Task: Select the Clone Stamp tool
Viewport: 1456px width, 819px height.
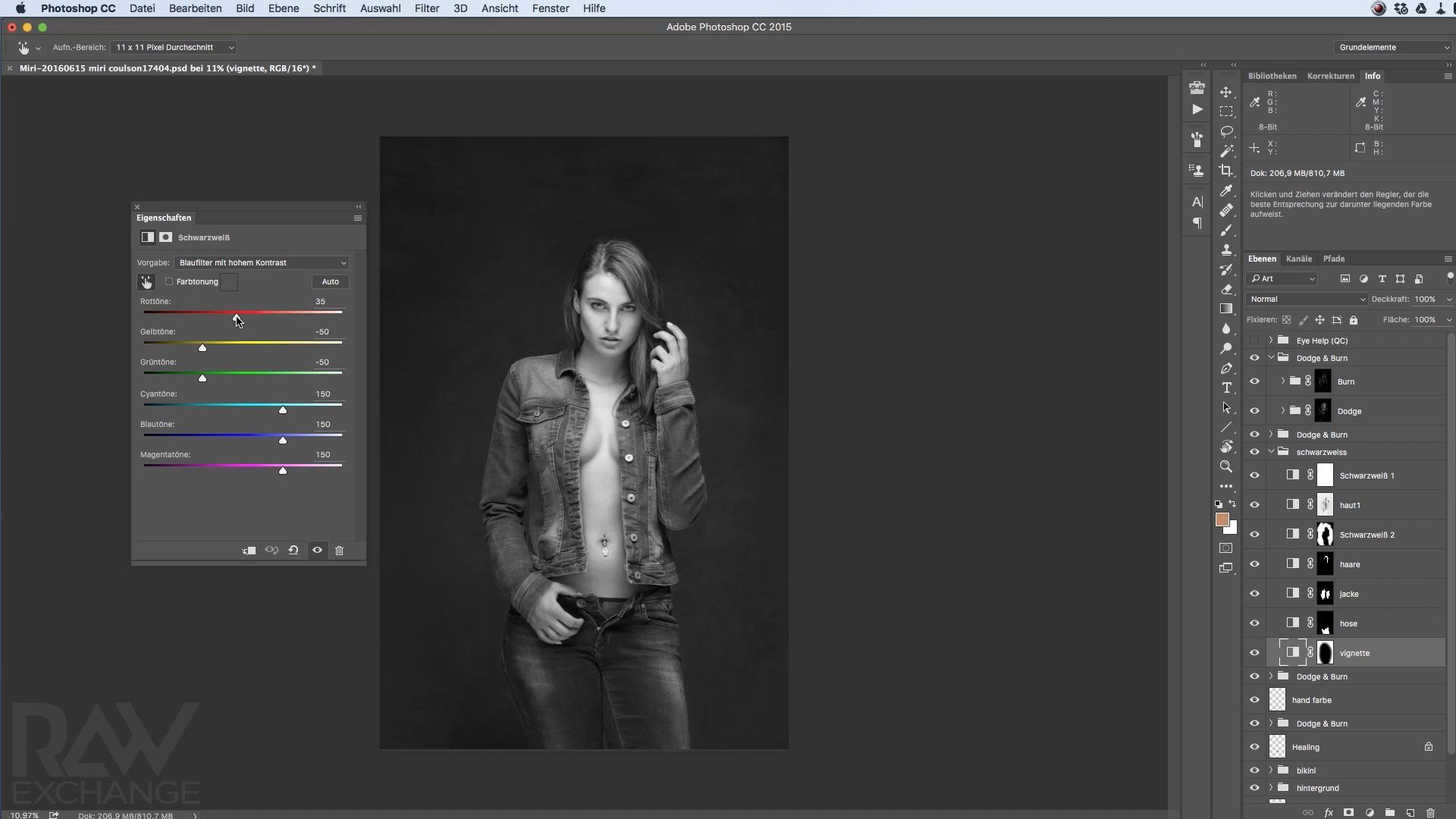Action: 1226,249
